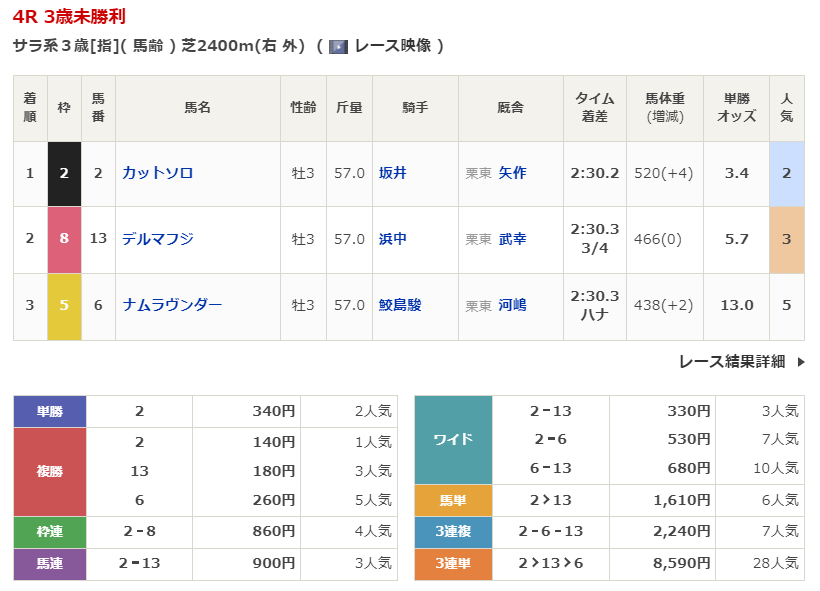This screenshot has height=591, width=820.
Task: Click the arrow beside レース結果詳細
Action: pos(800,362)
